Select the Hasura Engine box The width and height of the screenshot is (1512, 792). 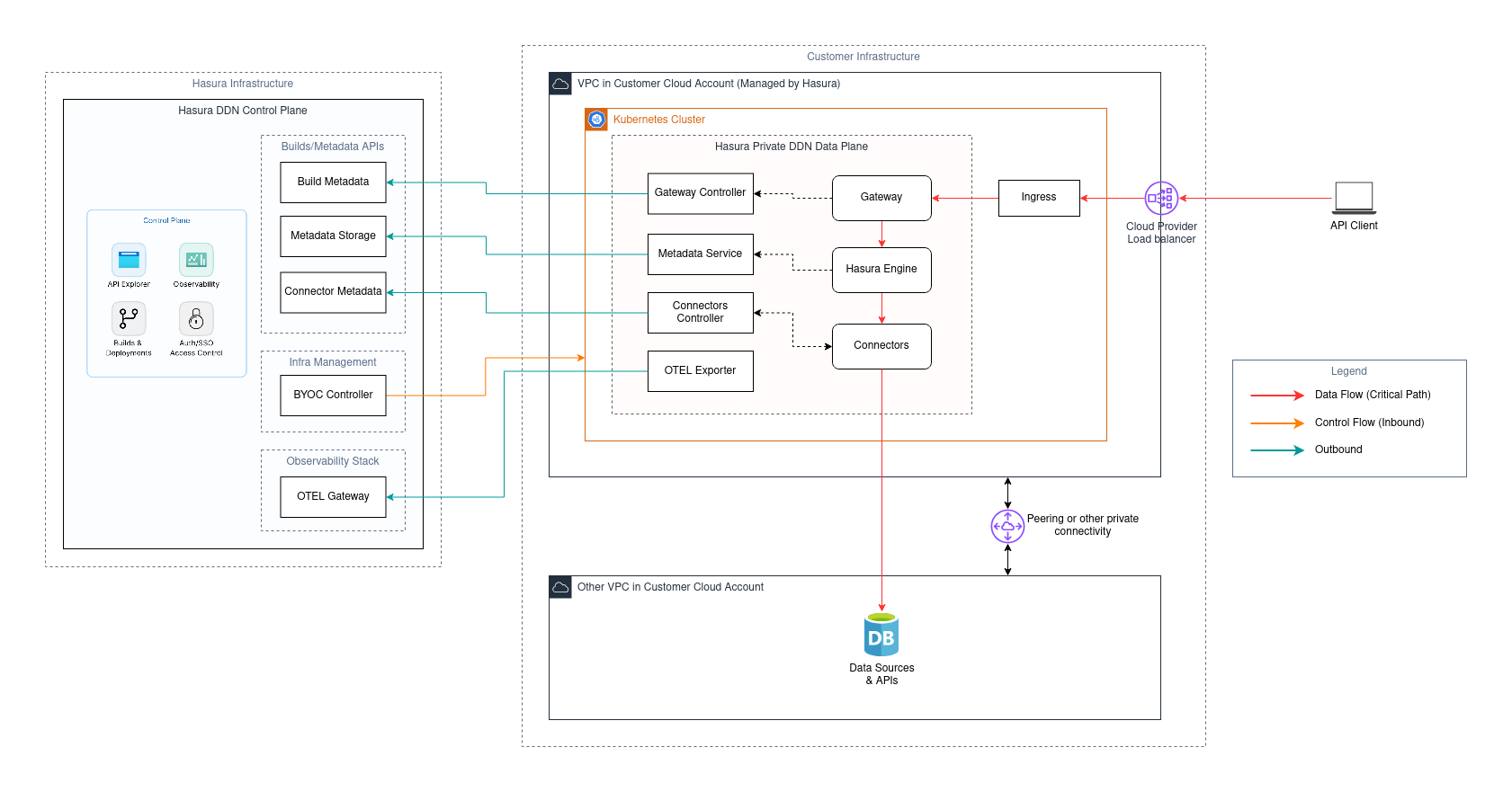pyautogui.click(x=881, y=270)
